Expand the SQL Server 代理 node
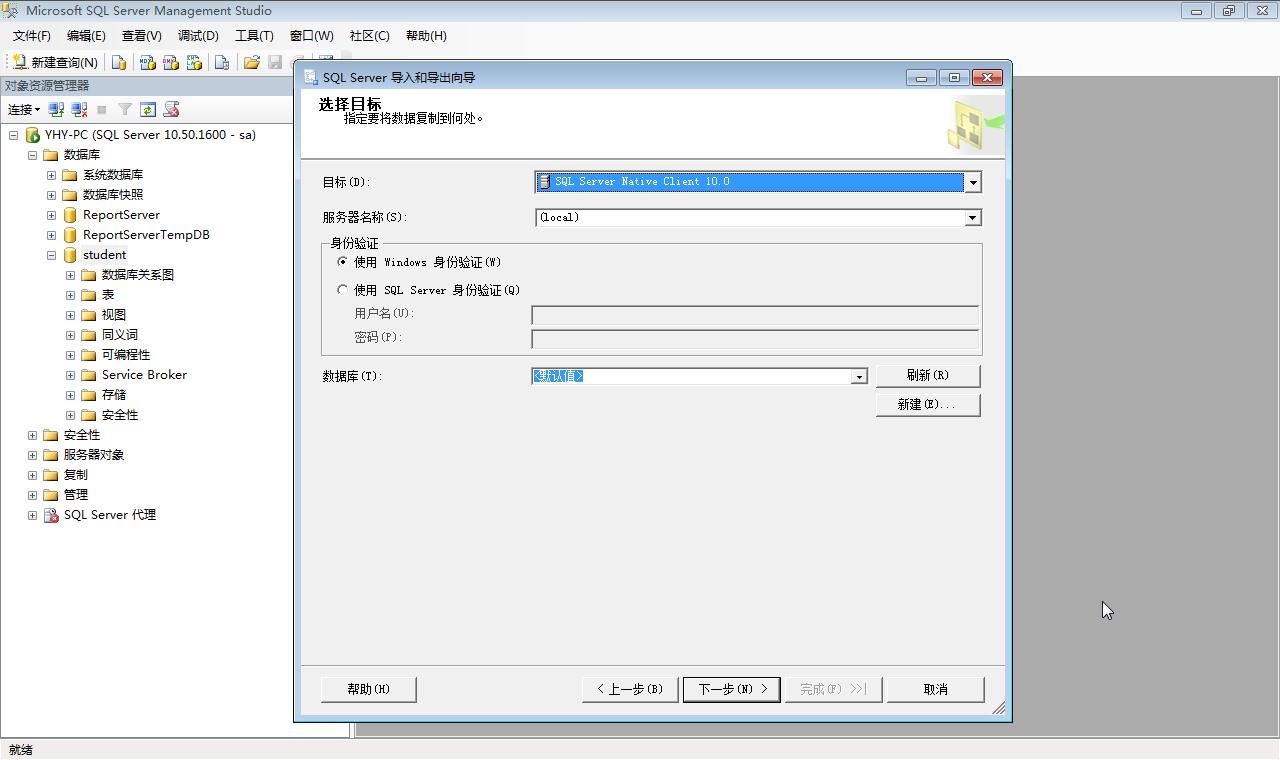The image size is (1280, 760). coord(32,515)
